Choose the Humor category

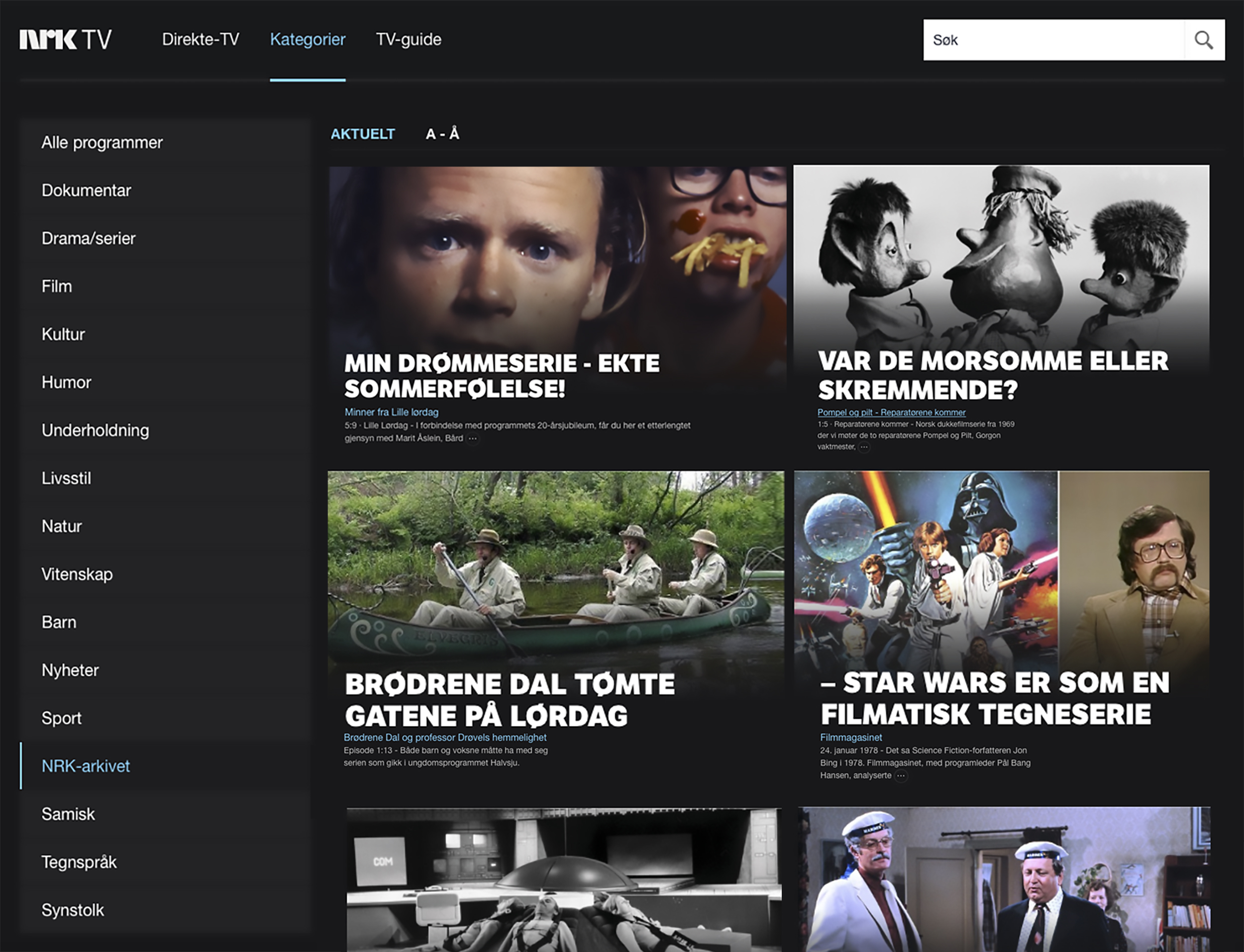click(x=166, y=382)
